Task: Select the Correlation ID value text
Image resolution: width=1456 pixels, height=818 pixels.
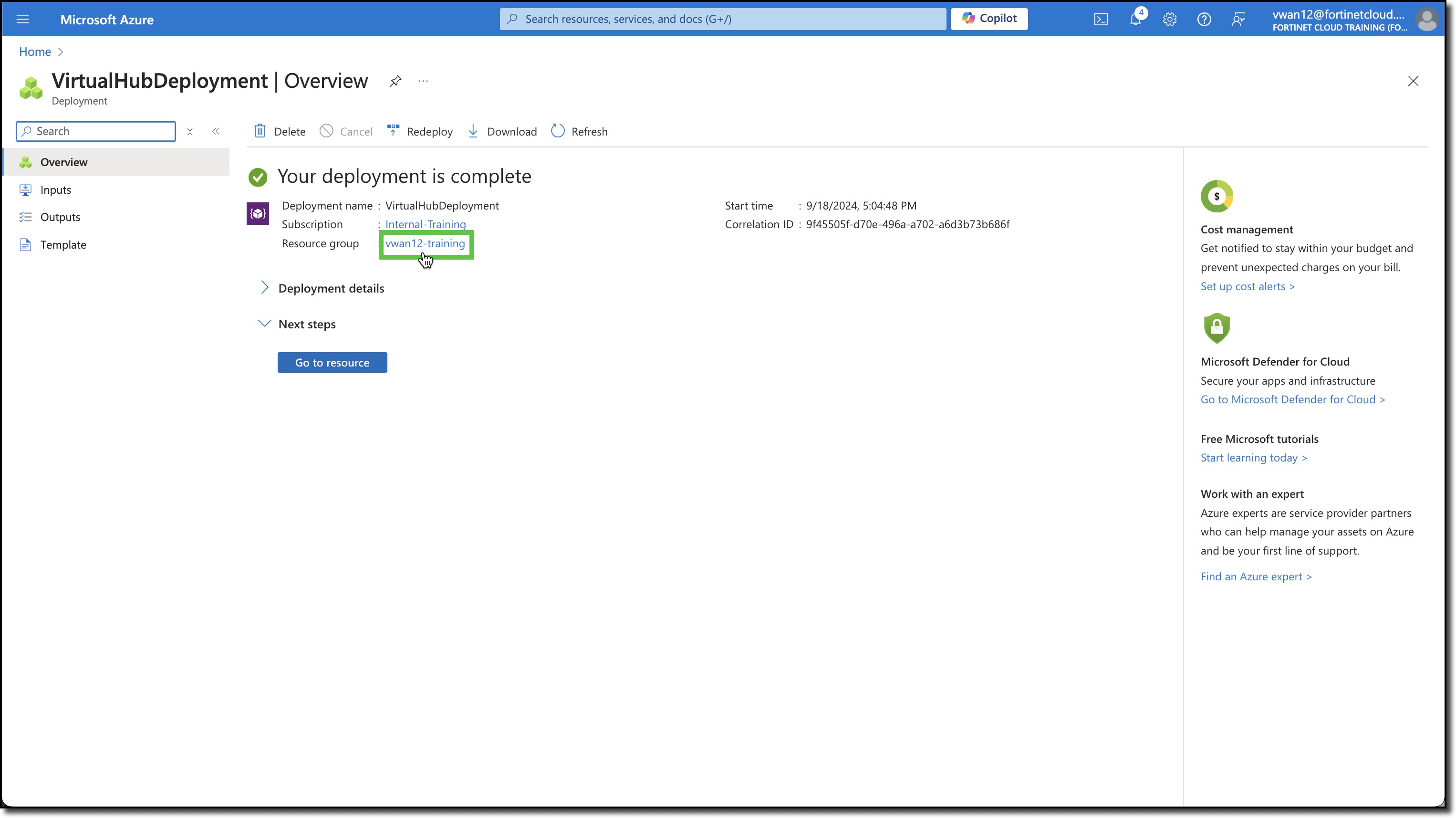Action: pyautogui.click(x=908, y=224)
